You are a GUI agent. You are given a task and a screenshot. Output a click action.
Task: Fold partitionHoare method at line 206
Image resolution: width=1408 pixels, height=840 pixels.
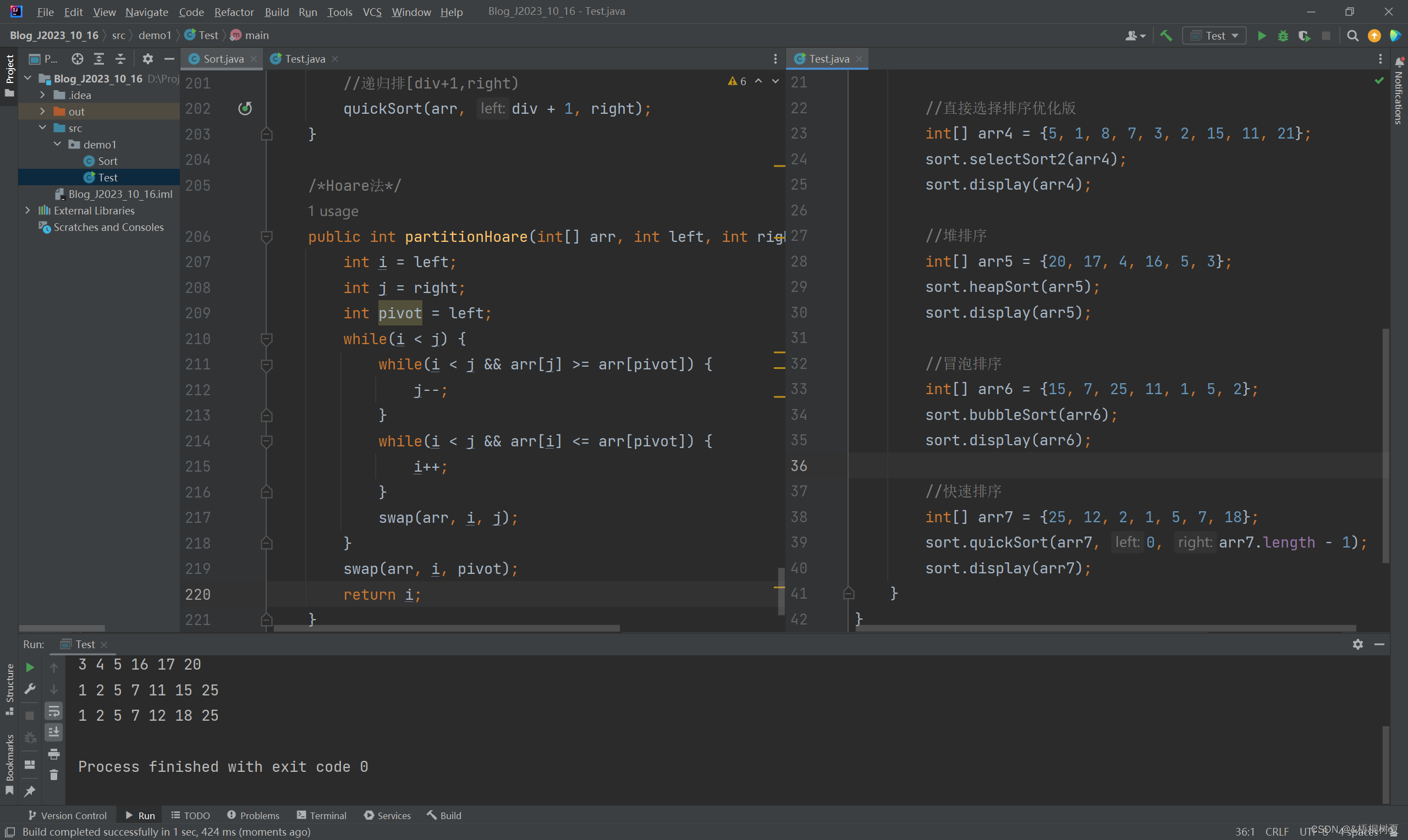267,236
